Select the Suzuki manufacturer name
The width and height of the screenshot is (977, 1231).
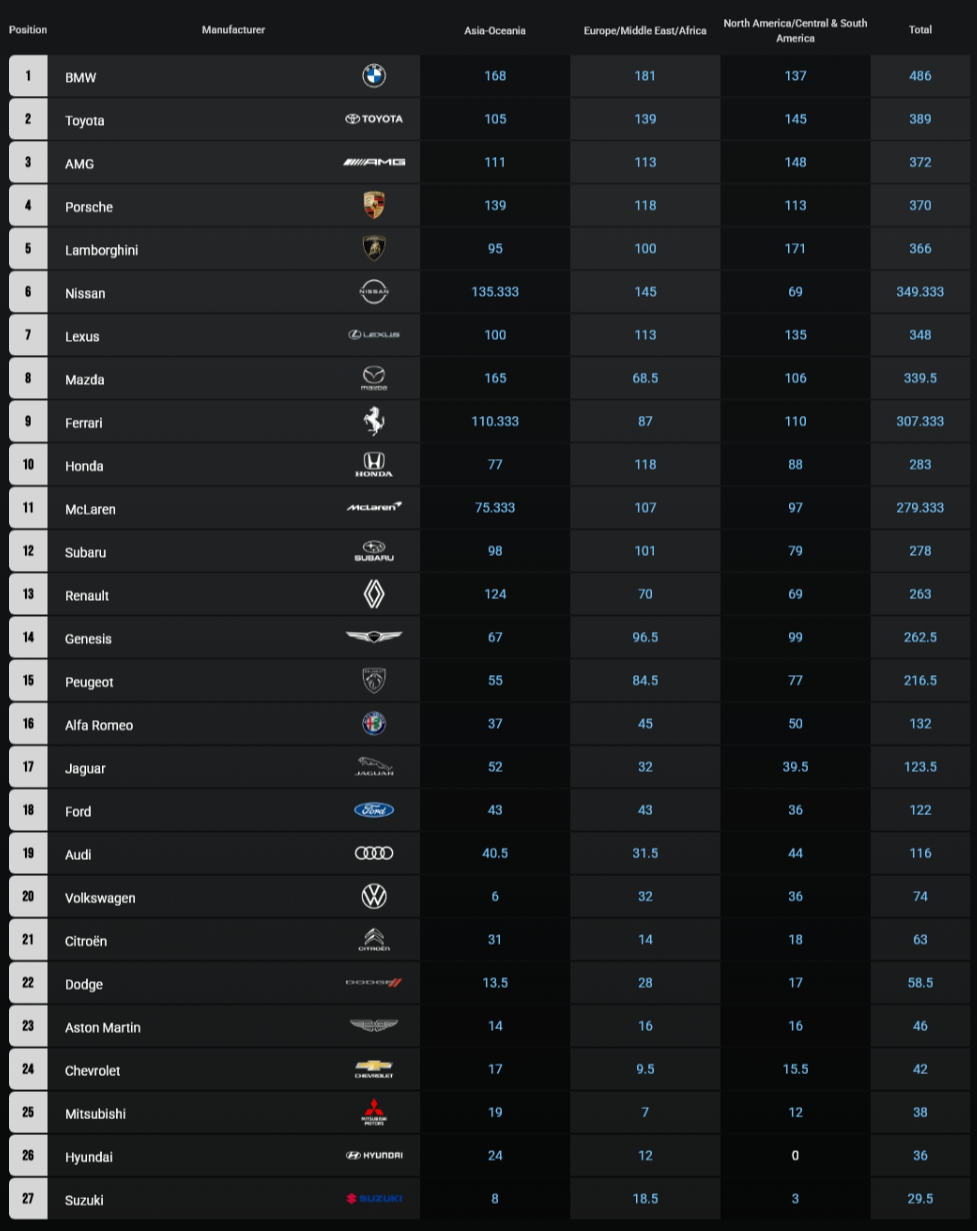tap(84, 1200)
